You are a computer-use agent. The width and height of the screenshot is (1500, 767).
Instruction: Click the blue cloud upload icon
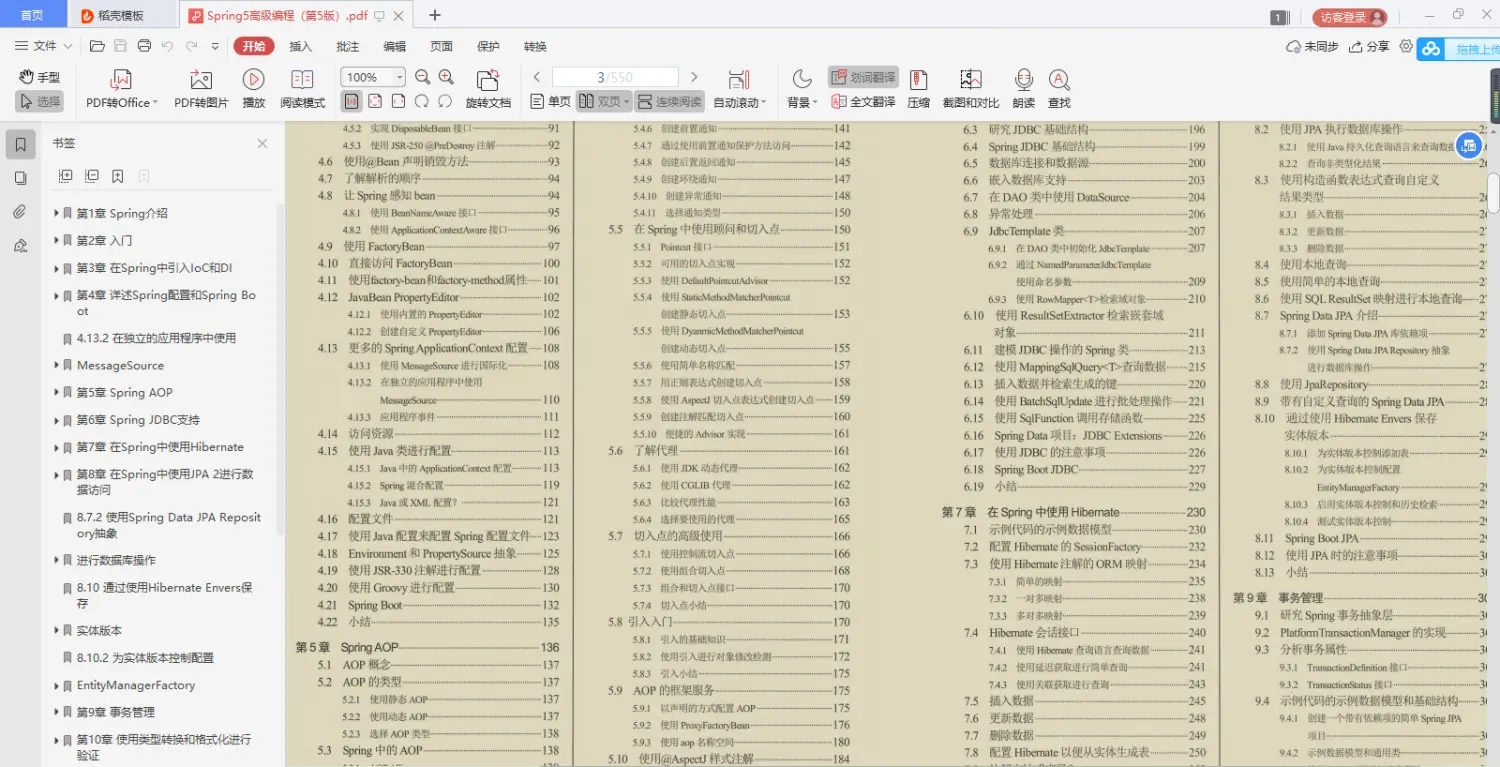(x=1430, y=48)
